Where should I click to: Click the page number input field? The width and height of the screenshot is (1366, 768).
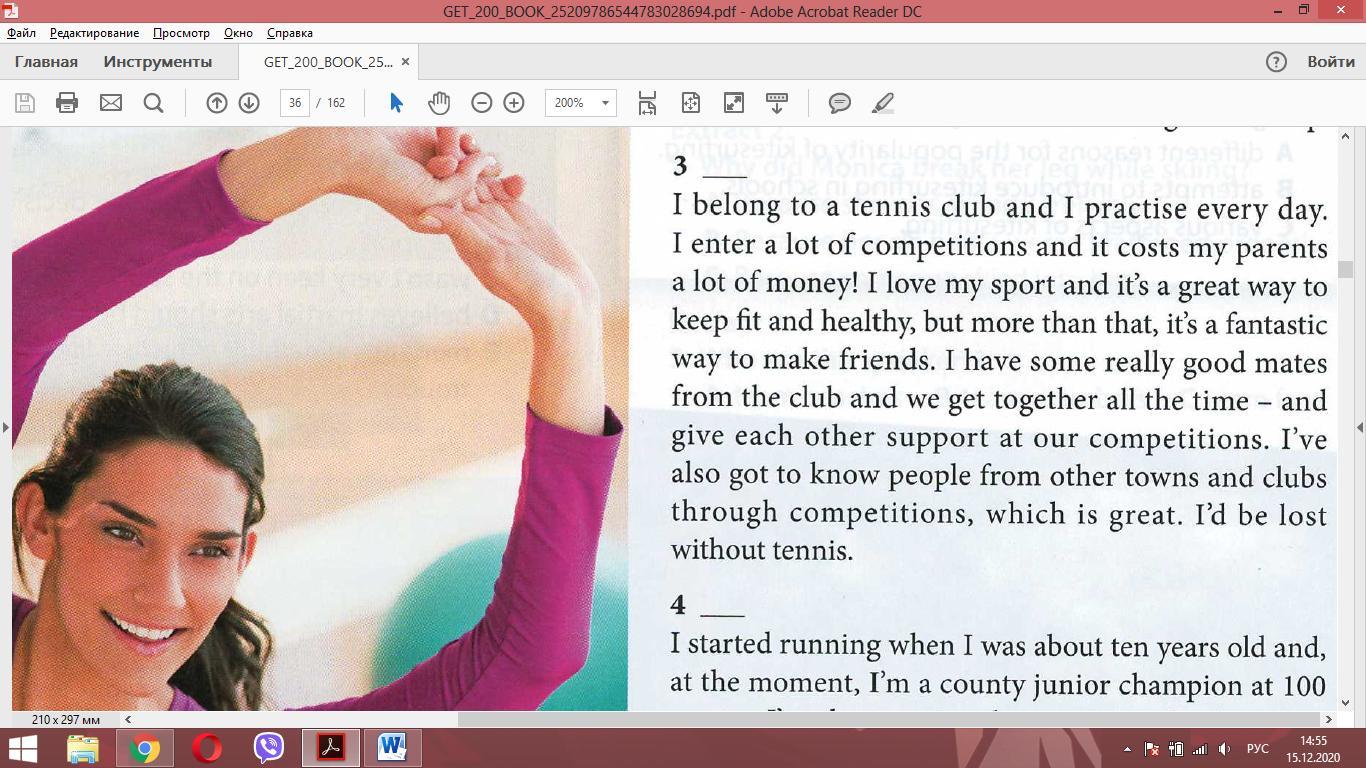tap(294, 103)
